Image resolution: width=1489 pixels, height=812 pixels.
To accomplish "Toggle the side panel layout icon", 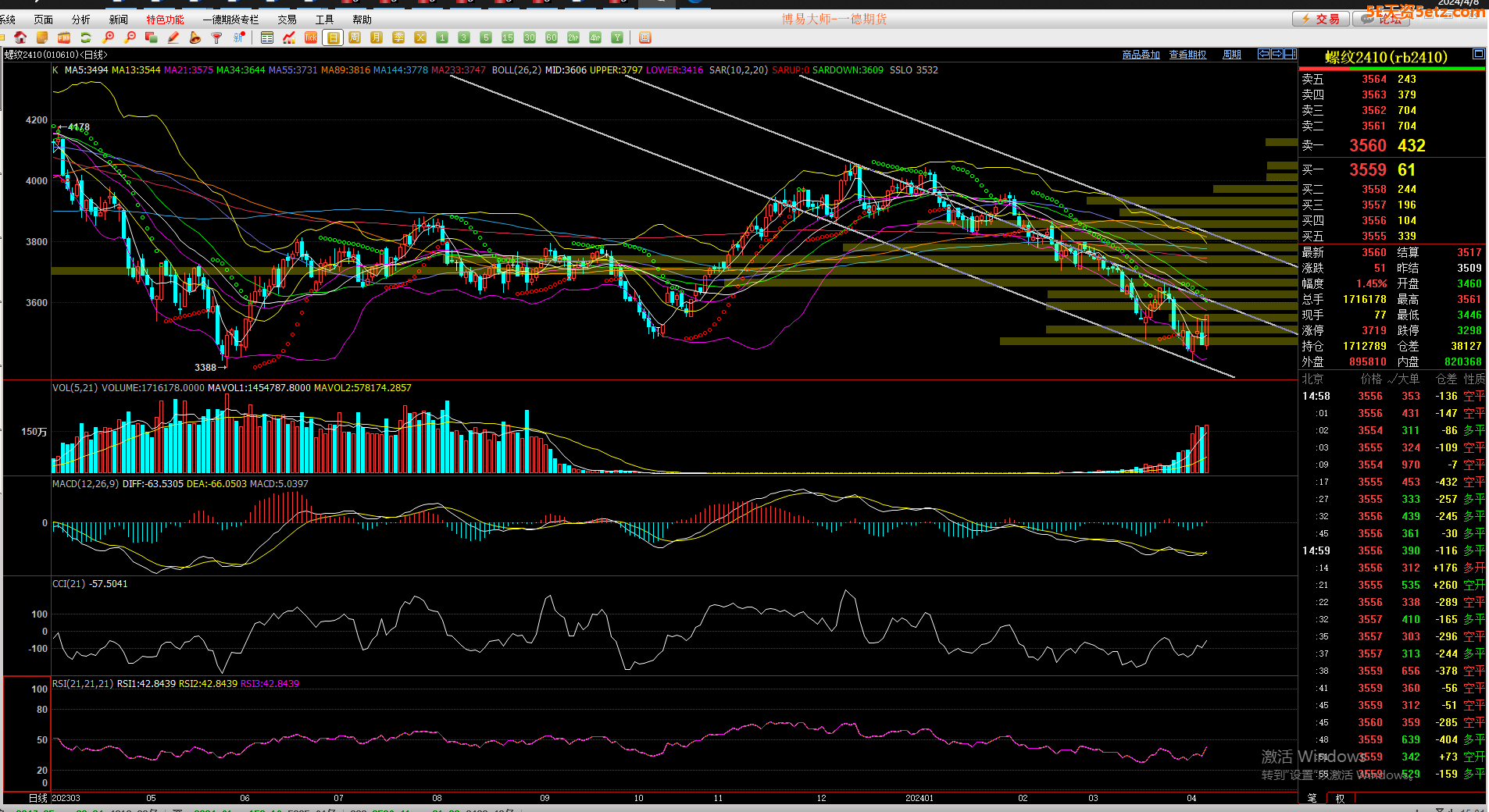I will (1290, 54).
